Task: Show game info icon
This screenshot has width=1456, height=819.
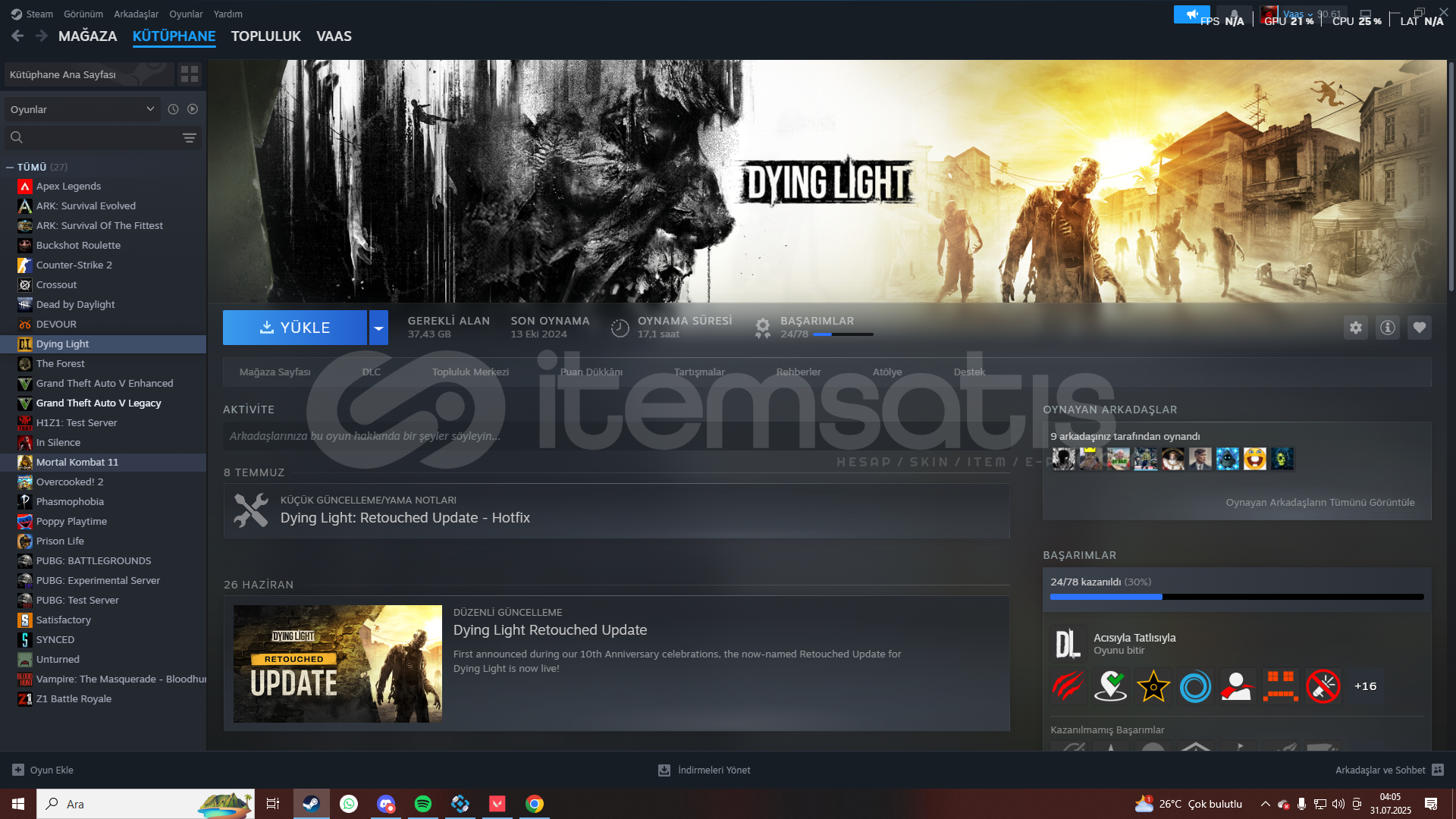Action: pos(1388,328)
